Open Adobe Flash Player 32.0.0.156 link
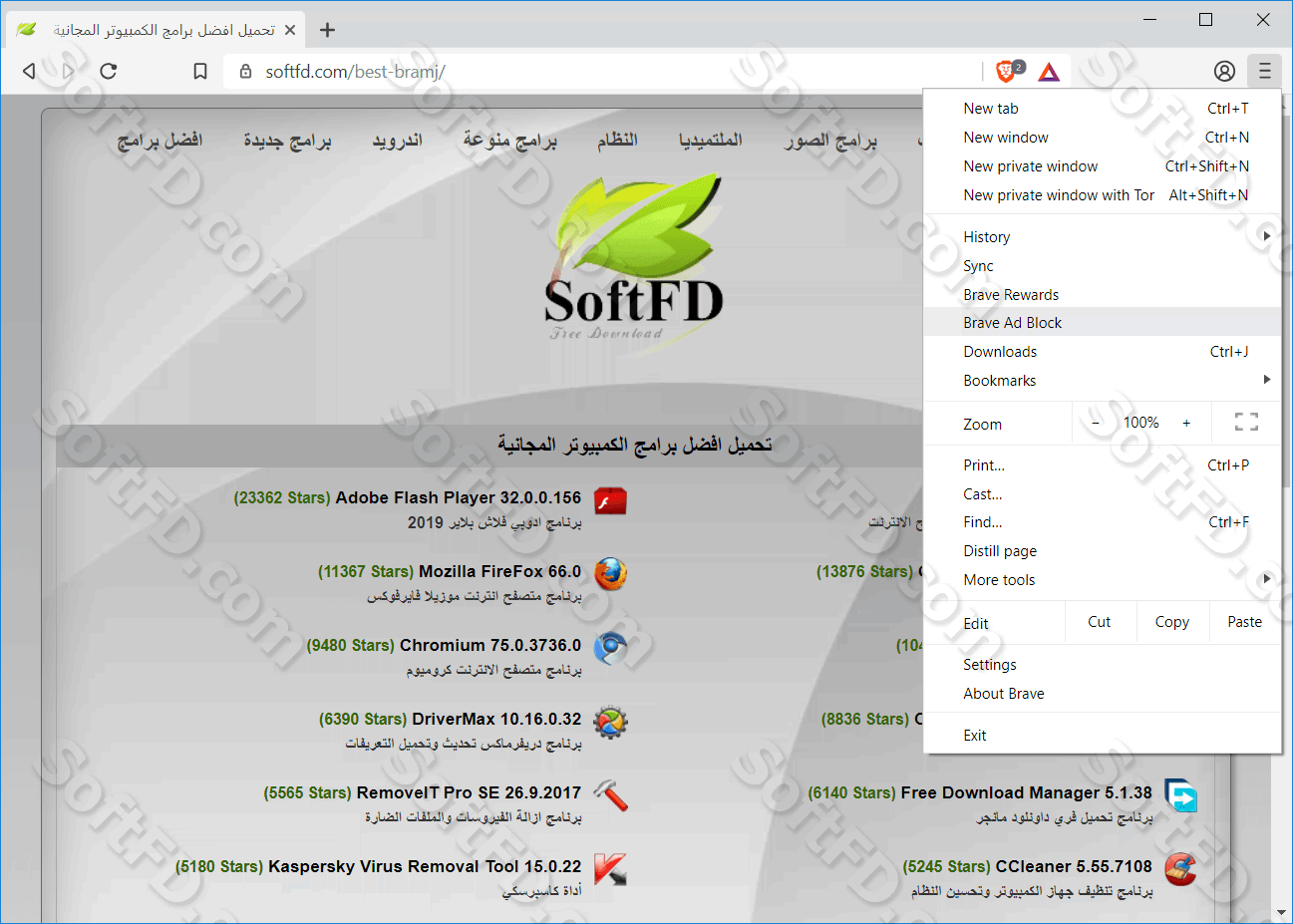 (458, 497)
